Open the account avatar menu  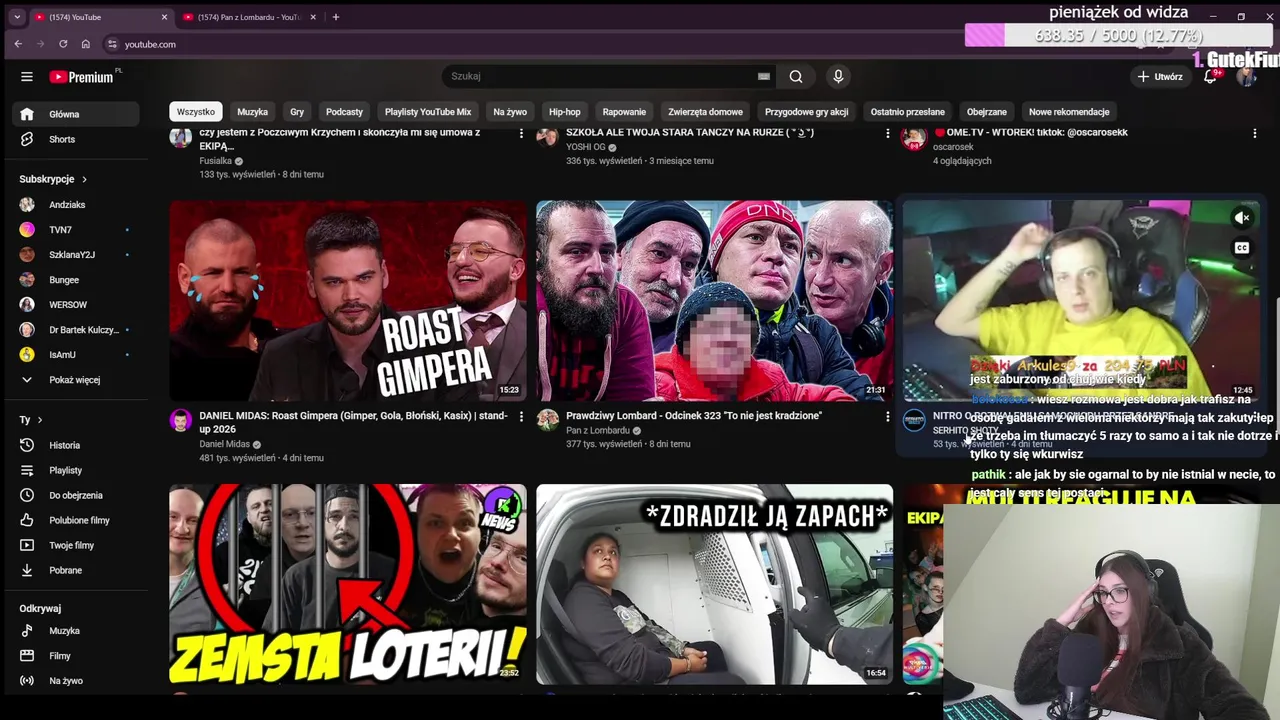tap(1246, 76)
